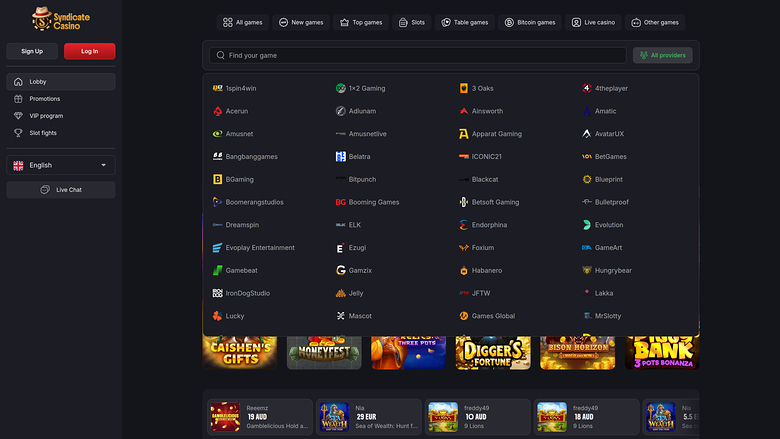Click the AvatarUX provider icon
Image resolution: width=780 pixels, height=439 pixels.
(587, 134)
